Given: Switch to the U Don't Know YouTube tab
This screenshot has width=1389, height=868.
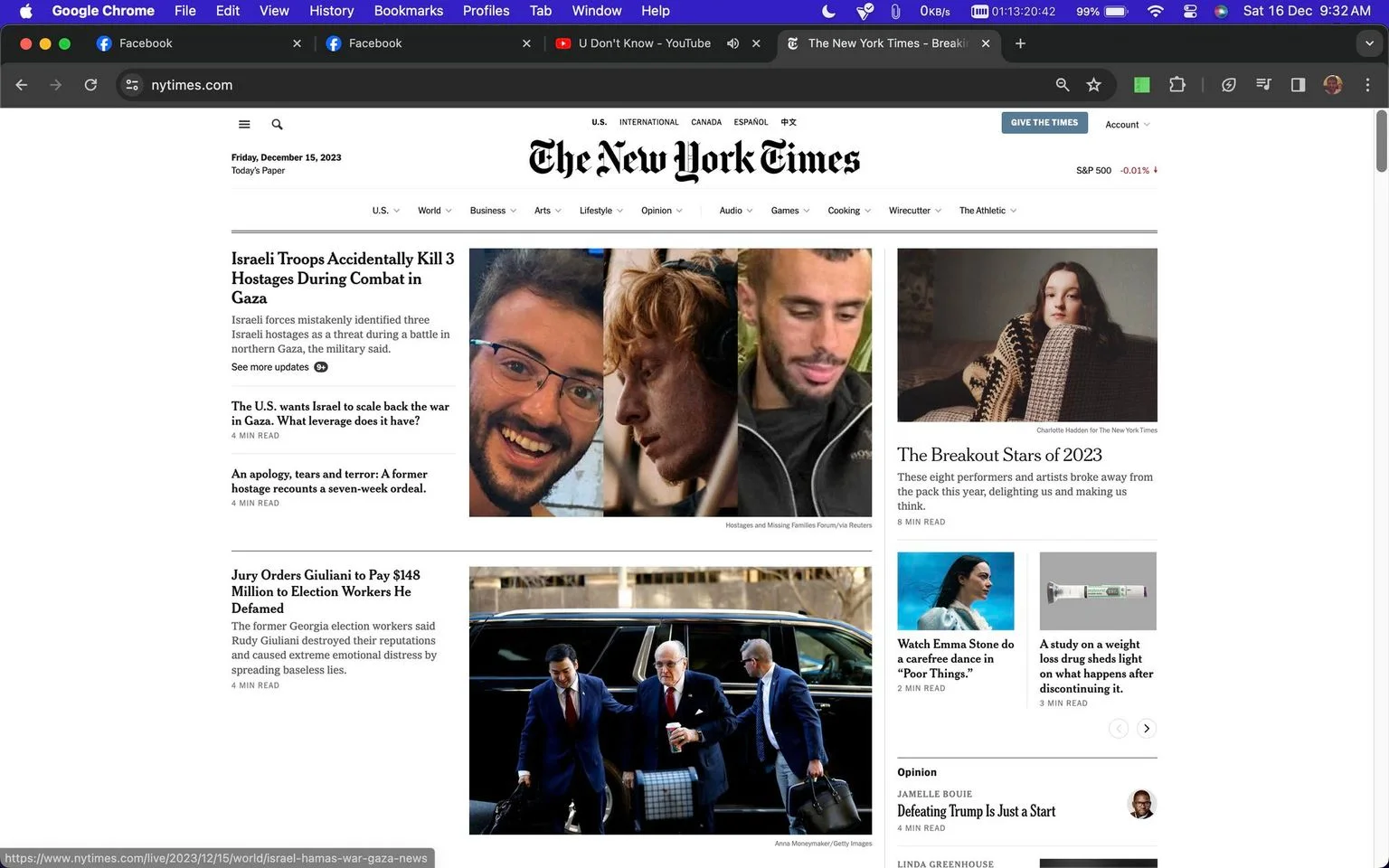Looking at the screenshot, I should point(644,43).
